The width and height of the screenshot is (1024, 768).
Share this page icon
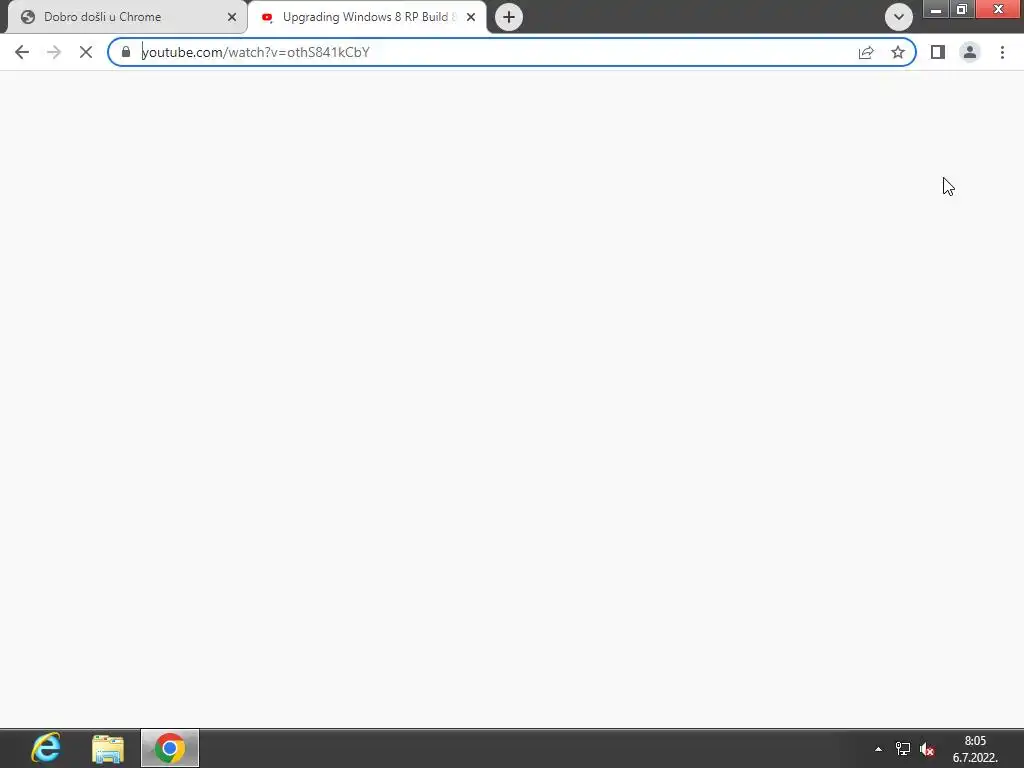click(866, 52)
